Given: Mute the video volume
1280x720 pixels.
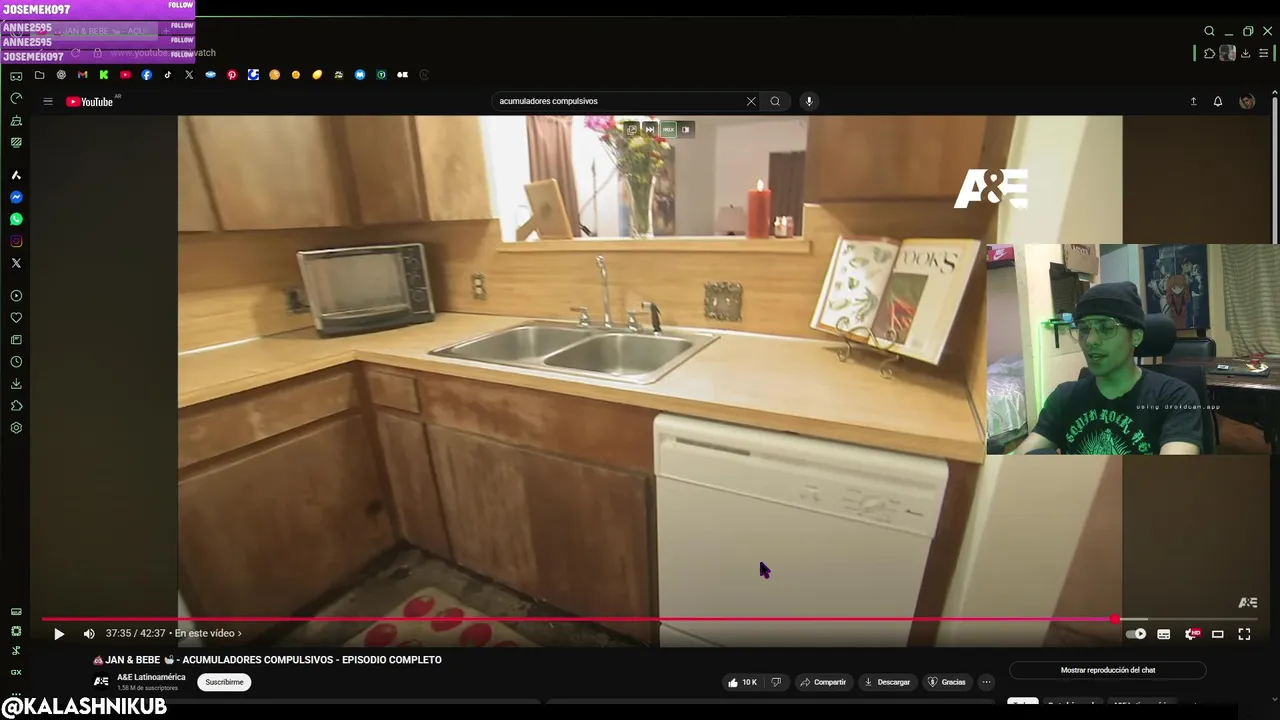Looking at the screenshot, I should point(89,634).
